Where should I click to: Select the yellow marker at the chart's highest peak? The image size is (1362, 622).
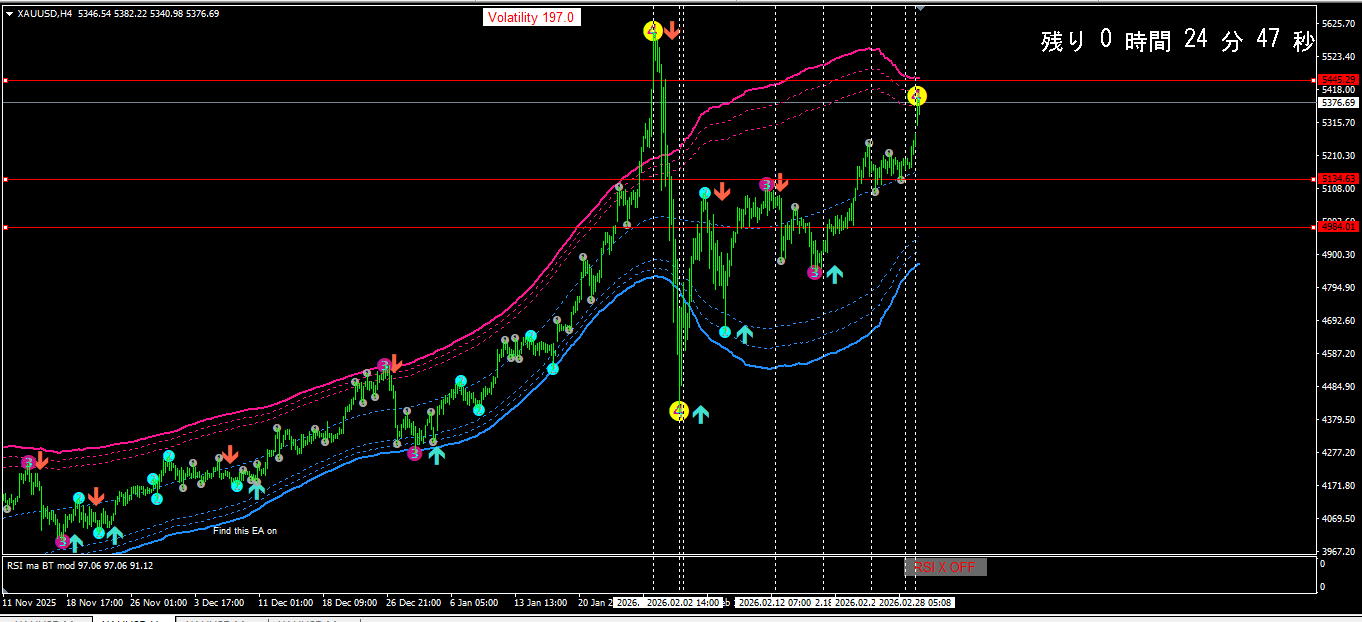[652, 31]
